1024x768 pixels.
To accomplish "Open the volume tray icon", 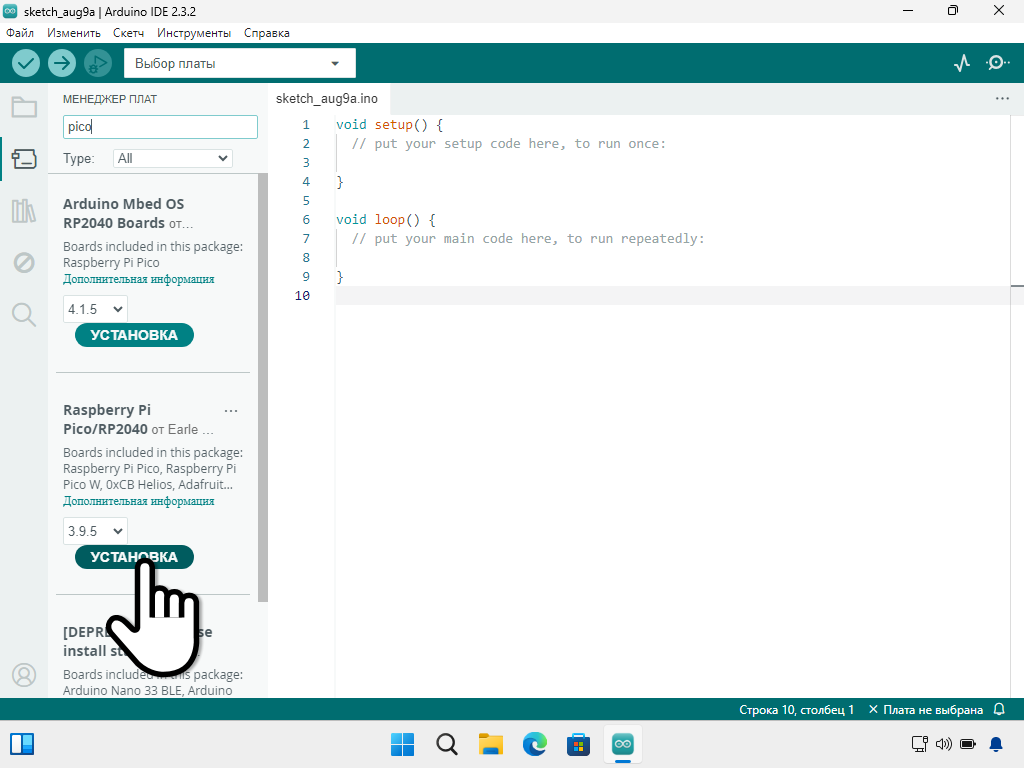I will 944,744.
